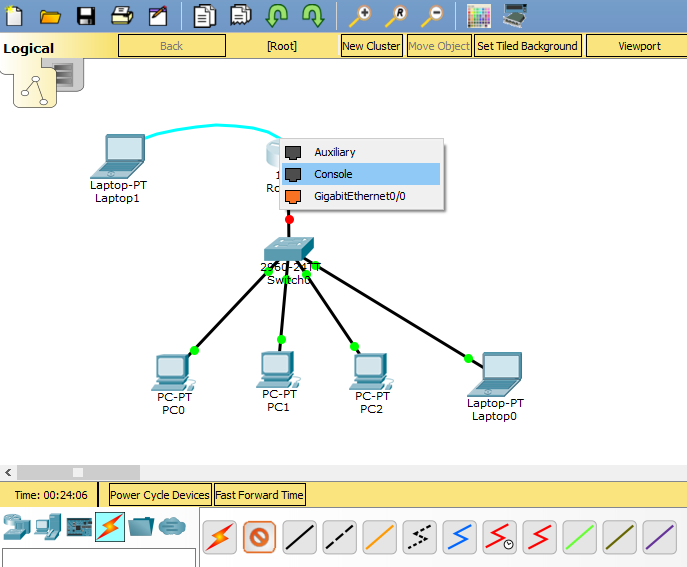Screen dimensions: 687x567
Task: Switch to the Logical workspace tab
Action: click(x=28, y=48)
